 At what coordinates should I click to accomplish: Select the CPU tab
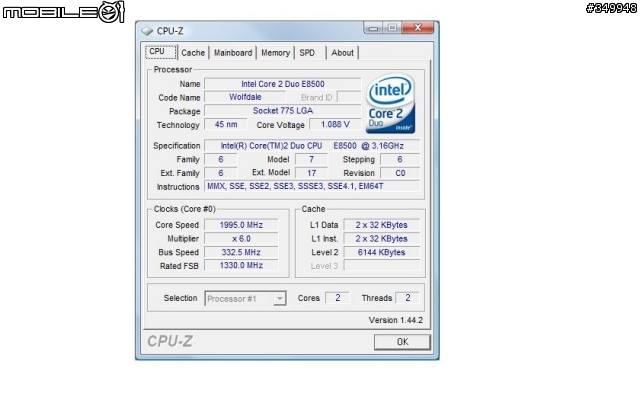click(161, 52)
